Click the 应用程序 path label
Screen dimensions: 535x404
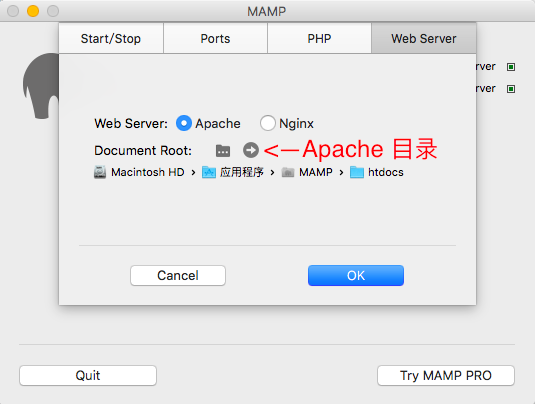tap(242, 172)
